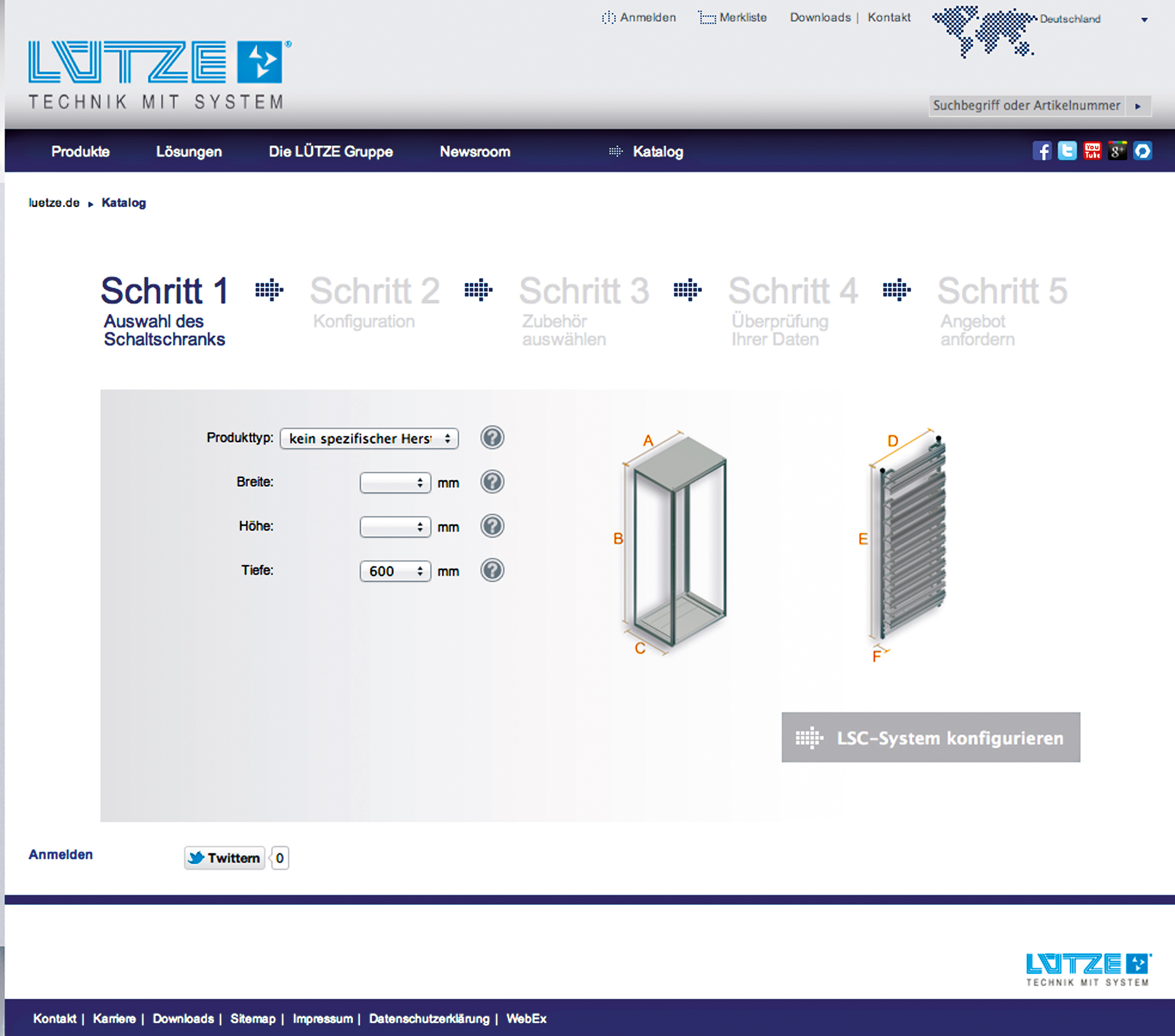Open the Lösungen menu
1175x1036 pixels.
189,152
